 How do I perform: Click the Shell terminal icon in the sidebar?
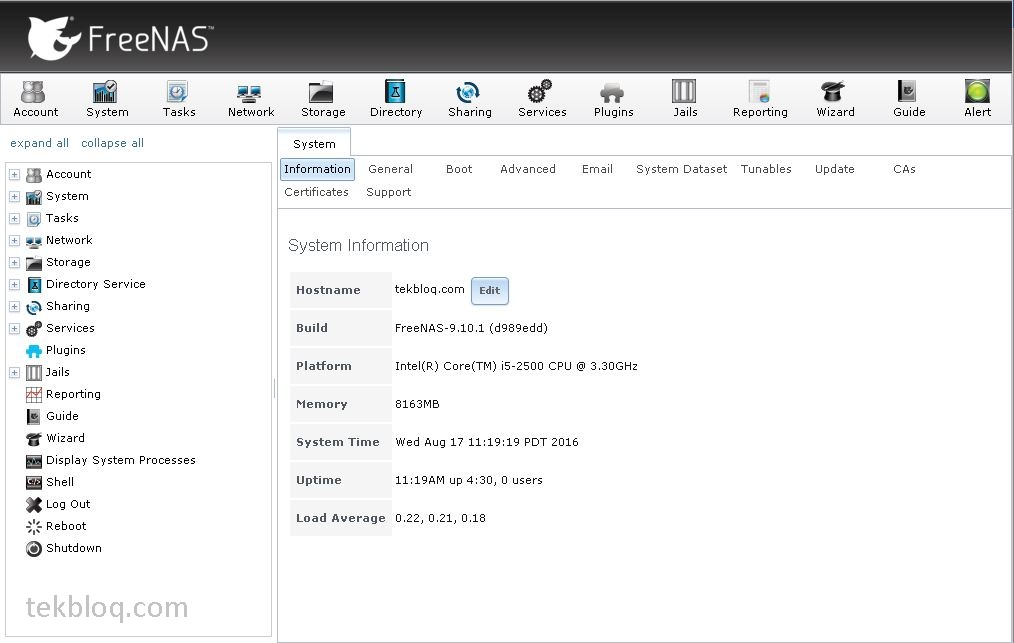[x=34, y=483]
